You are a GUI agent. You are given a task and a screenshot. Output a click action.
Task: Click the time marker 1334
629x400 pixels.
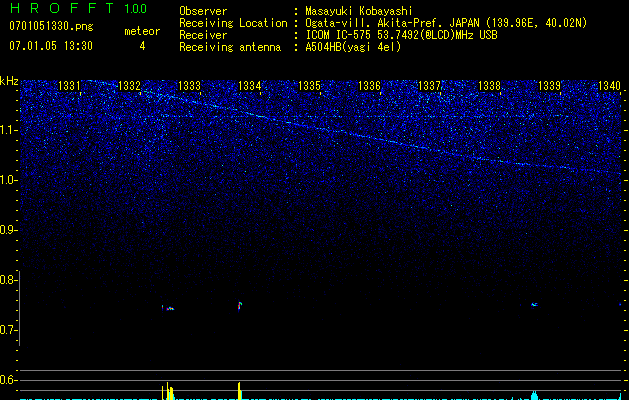point(250,85)
